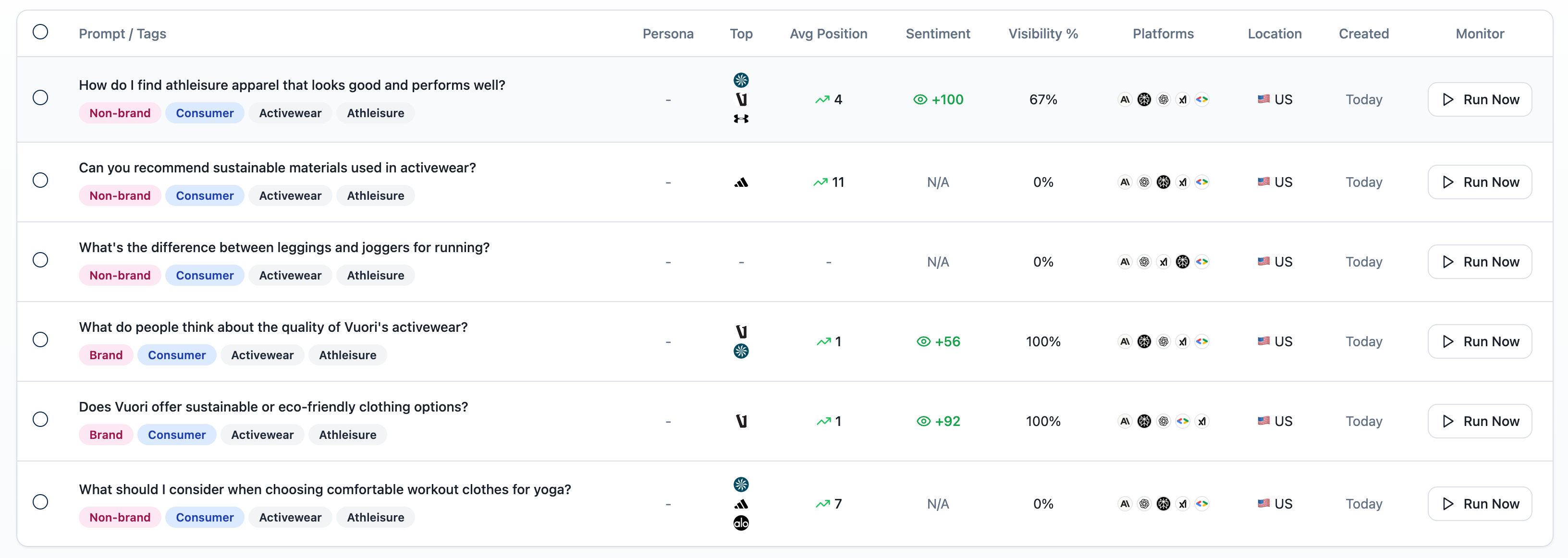The height and width of the screenshot is (558, 1568).
Task: Click the Google icon in the athleisure apparel row
Action: tap(1201, 99)
